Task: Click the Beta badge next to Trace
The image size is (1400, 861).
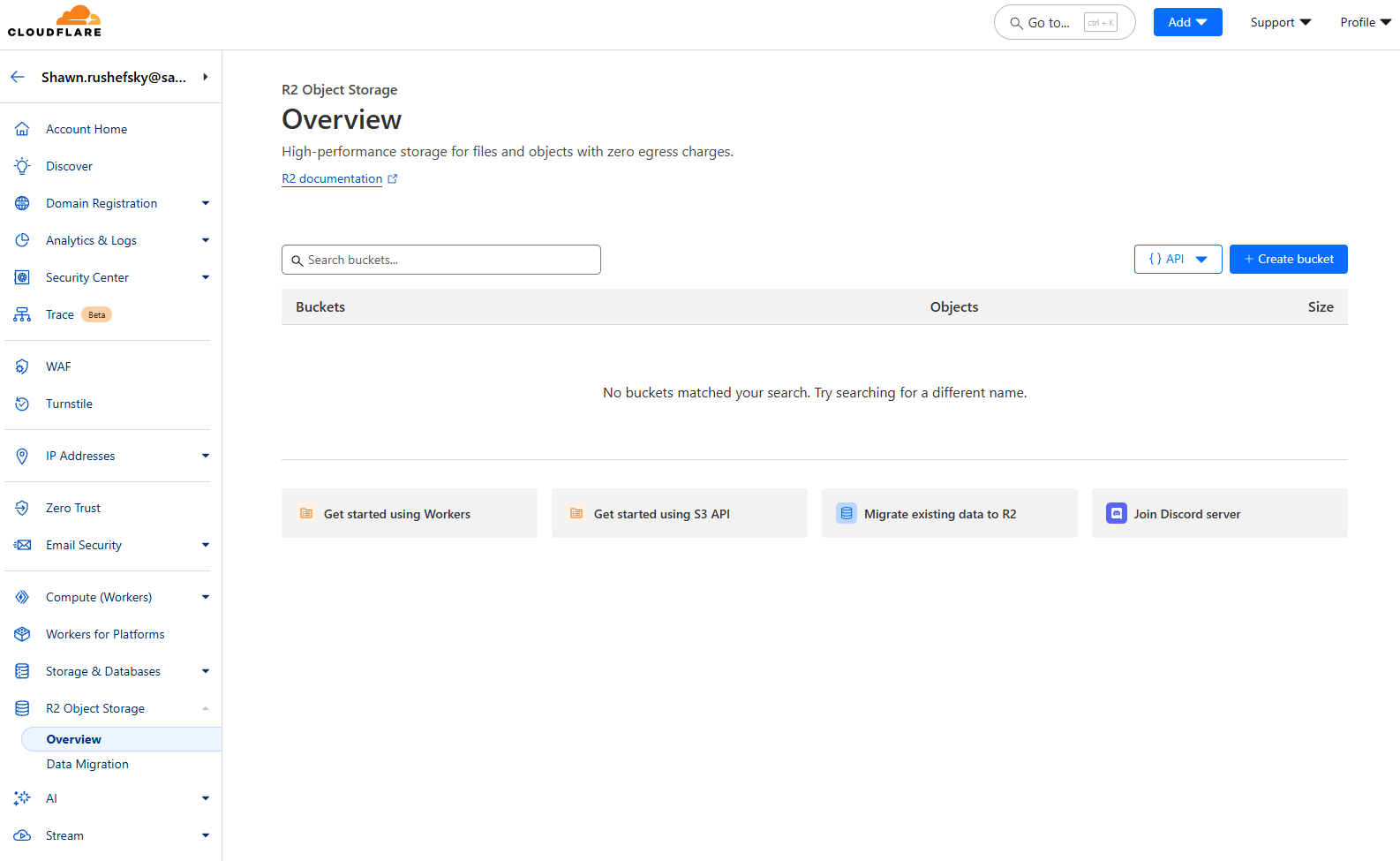Action: pyautogui.click(x=96, y=314)
